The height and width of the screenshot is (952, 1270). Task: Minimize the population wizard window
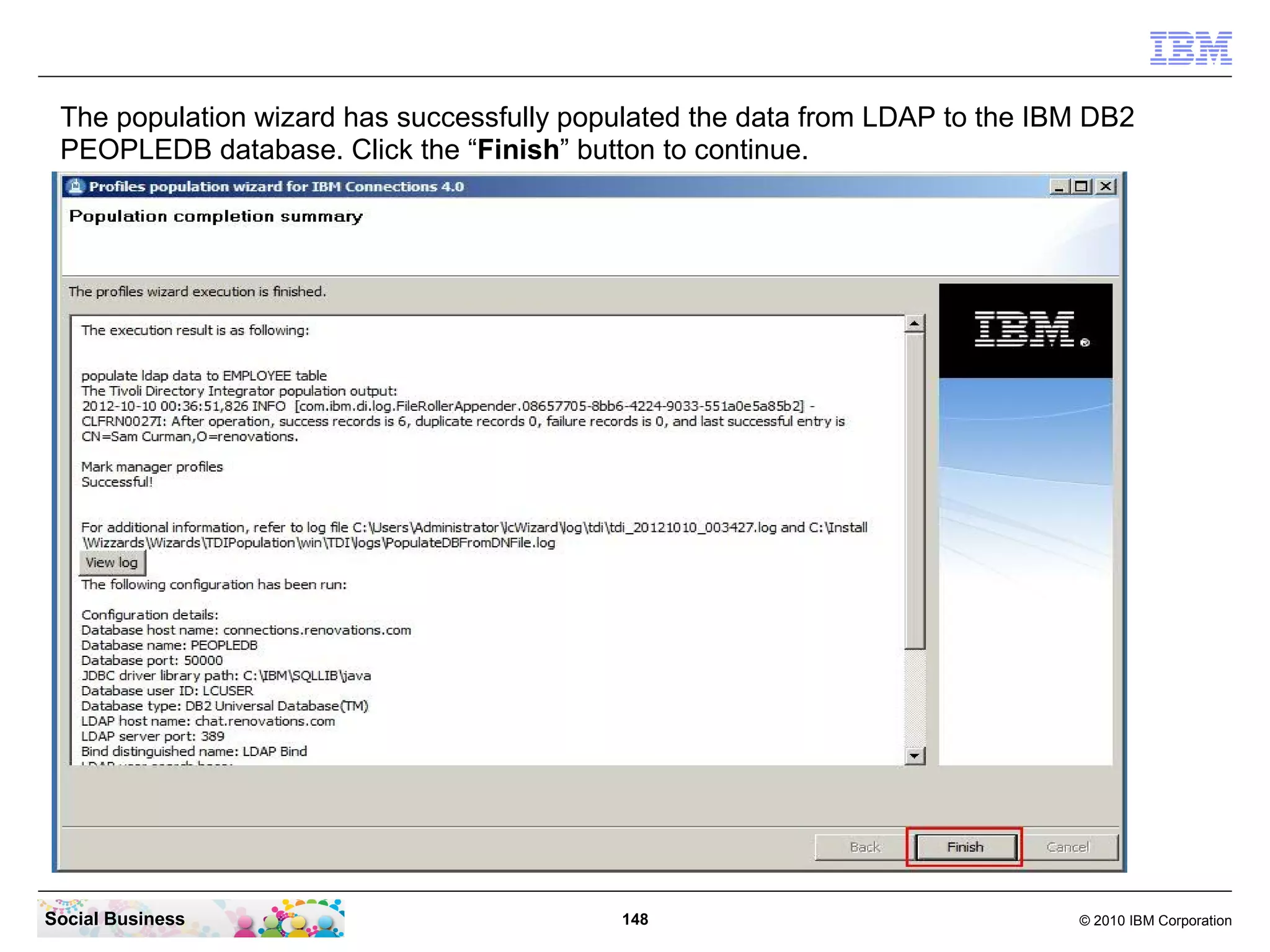pos(1059,187)
